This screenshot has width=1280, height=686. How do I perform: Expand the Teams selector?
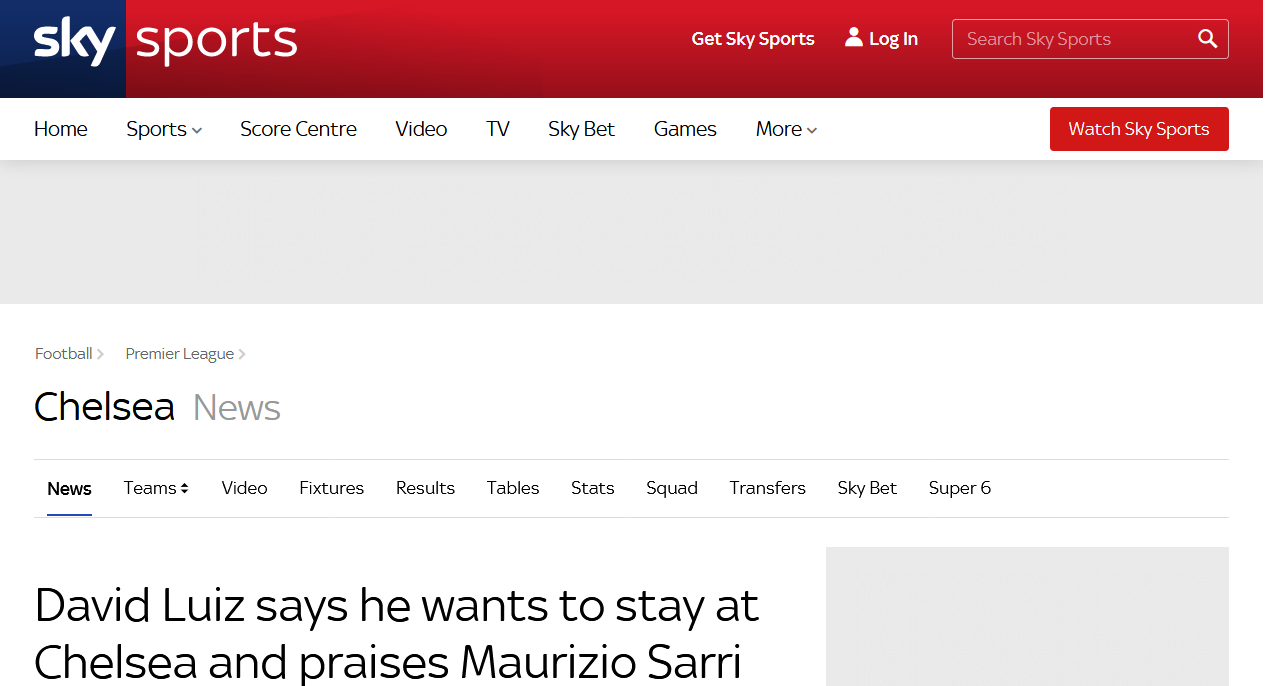point(156,488)
